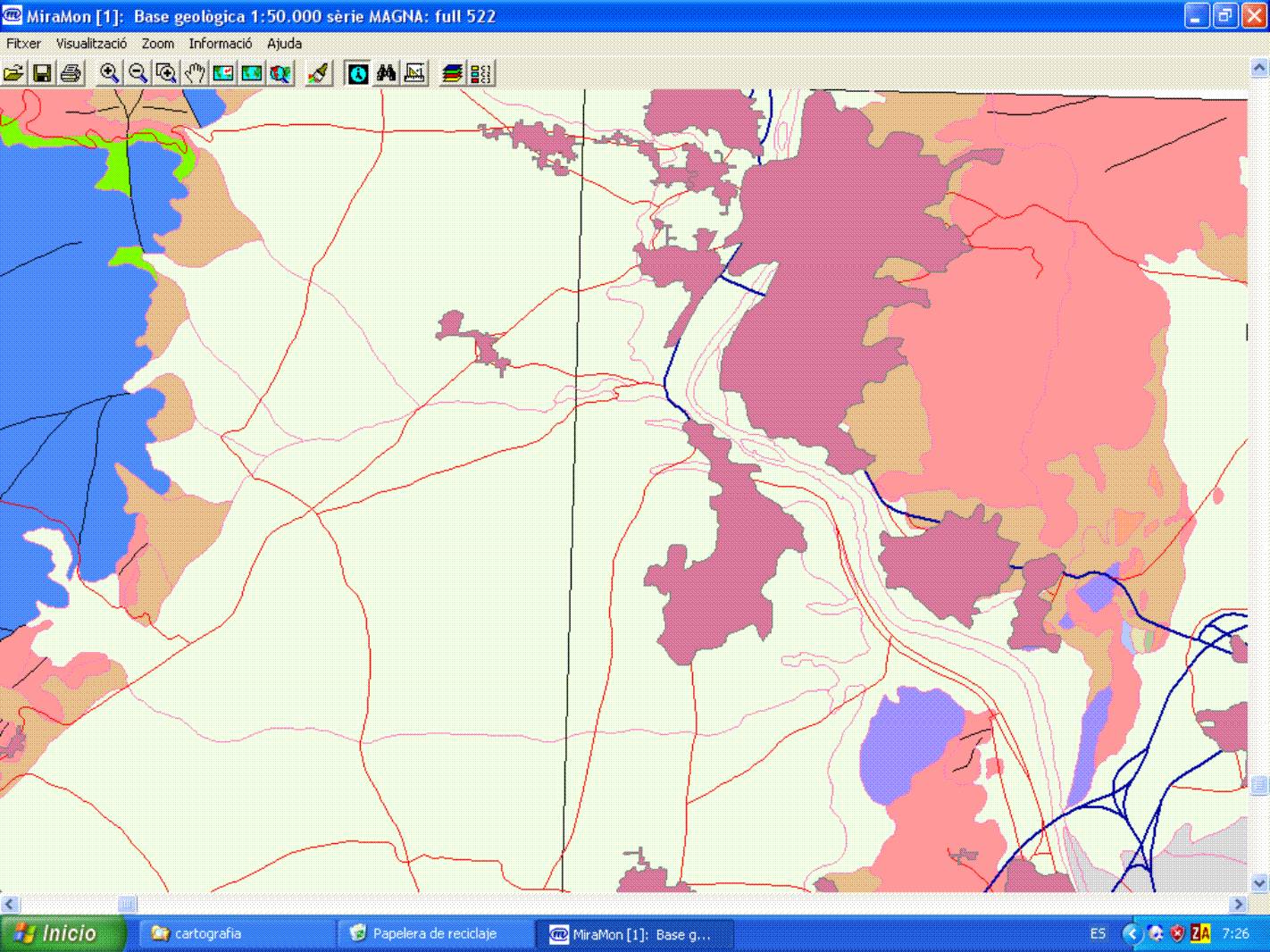Click the paintbrush redraw icon
This screenshot has height=952, width=1270.
click(319, 73)
